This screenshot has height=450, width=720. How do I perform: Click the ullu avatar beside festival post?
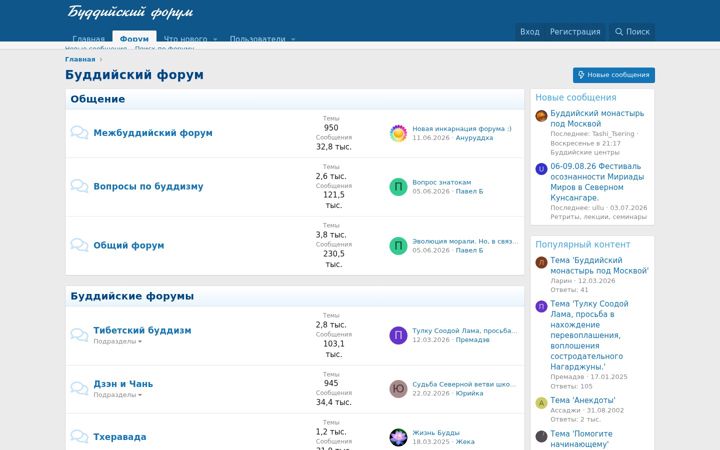point(541,169)
